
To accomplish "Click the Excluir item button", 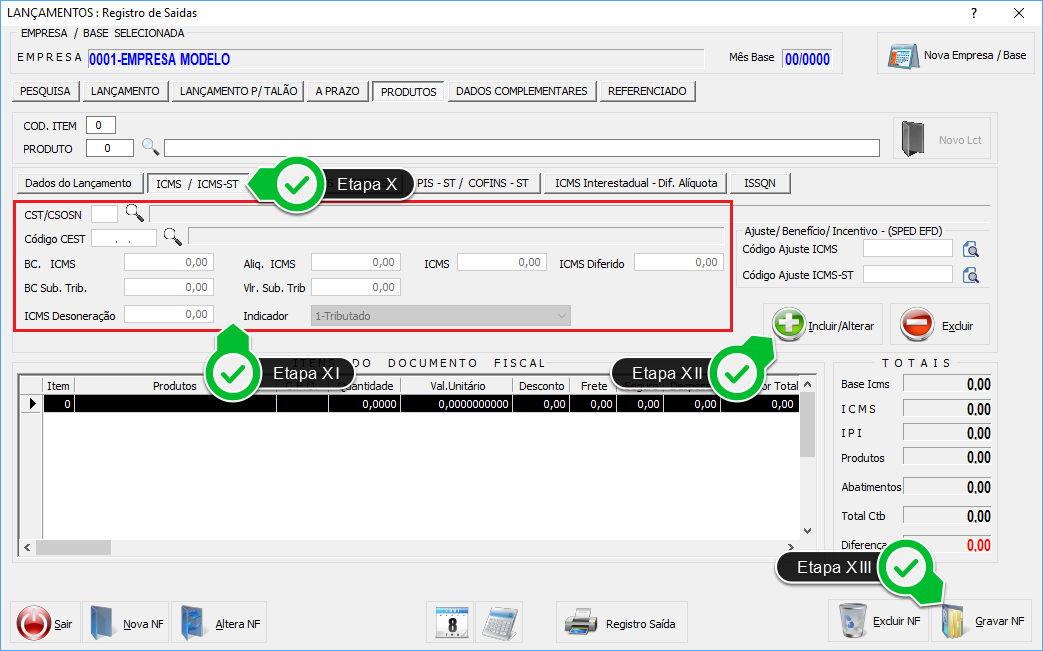I will 939,326.
